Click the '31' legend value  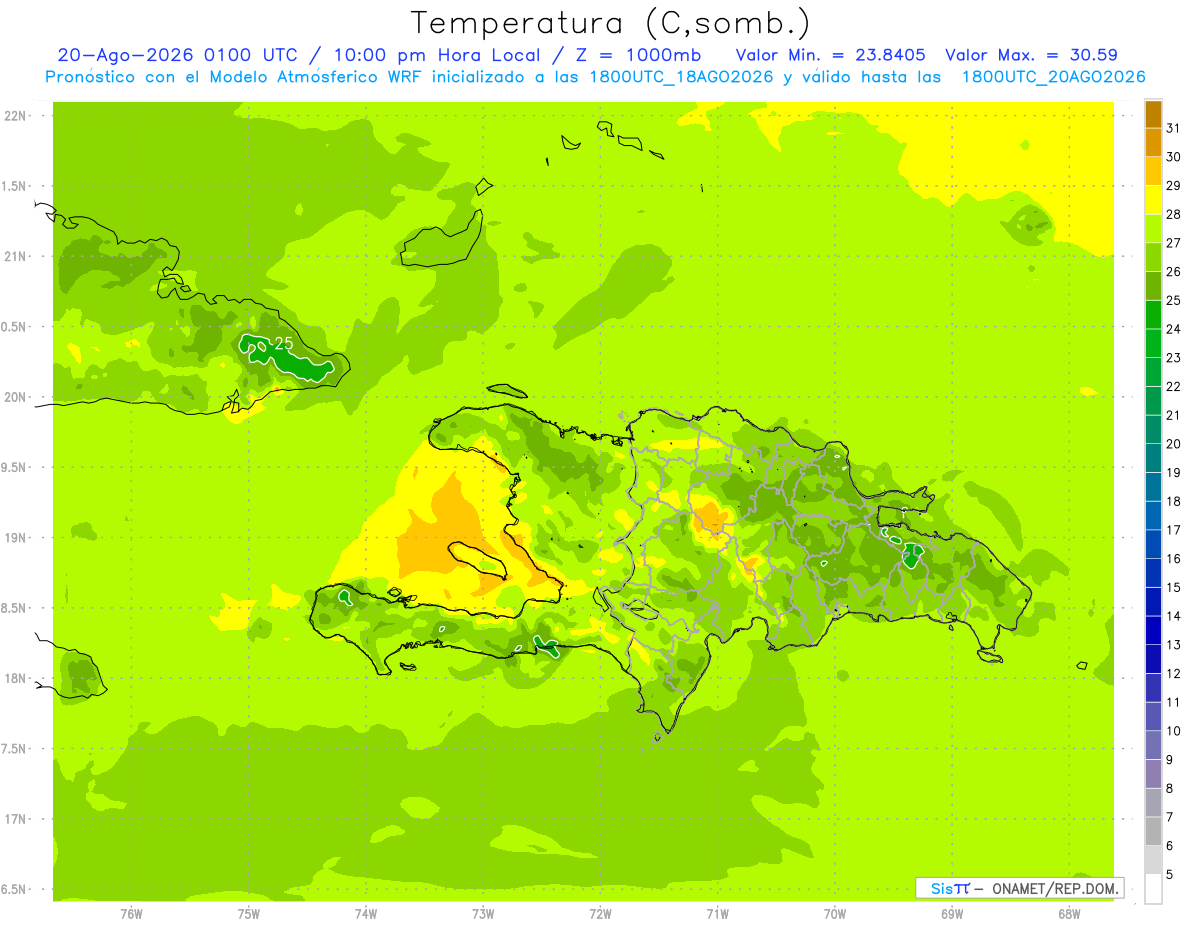[1174, 128]
